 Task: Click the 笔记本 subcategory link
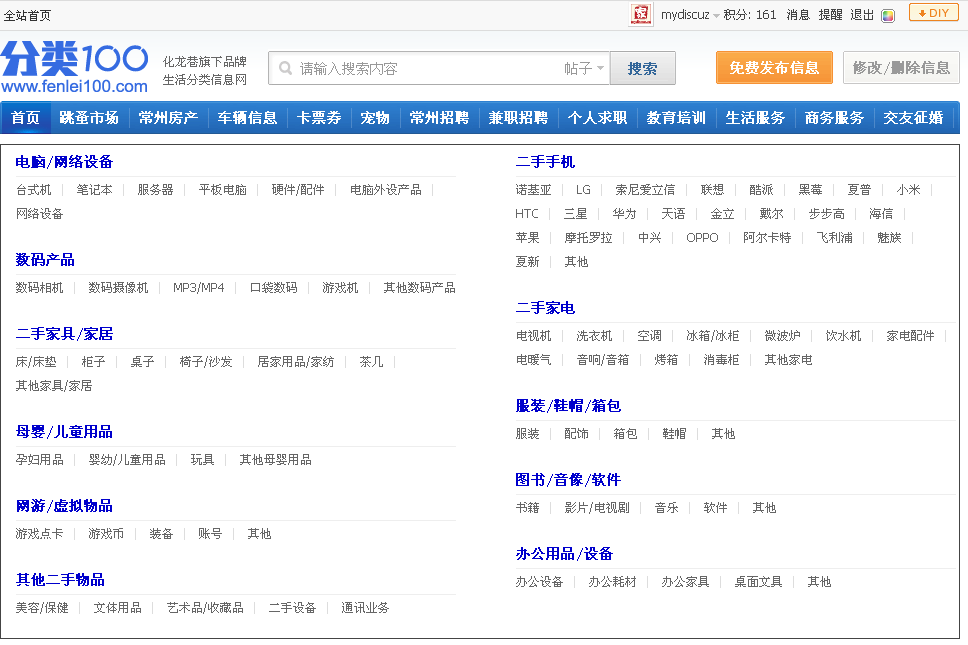[94, 189]
